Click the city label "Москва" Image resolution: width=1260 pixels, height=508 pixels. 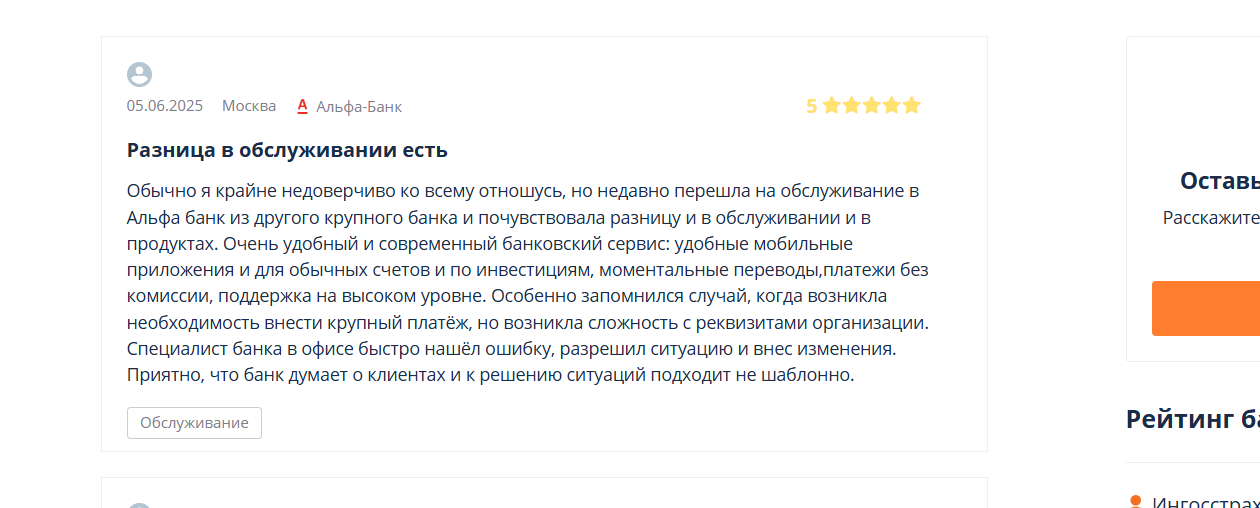pos(249,106)
